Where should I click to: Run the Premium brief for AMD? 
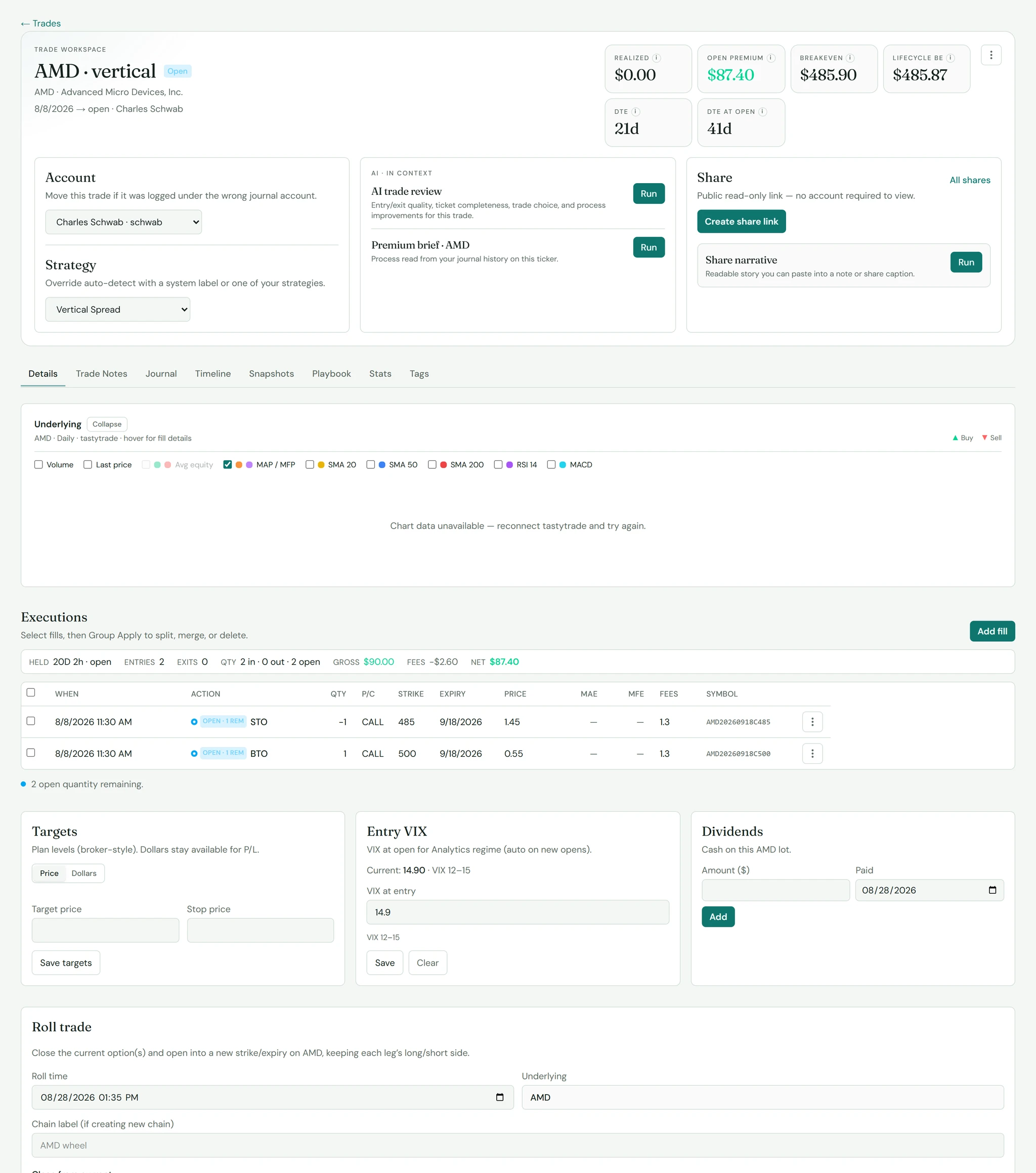tap(649, 247)
